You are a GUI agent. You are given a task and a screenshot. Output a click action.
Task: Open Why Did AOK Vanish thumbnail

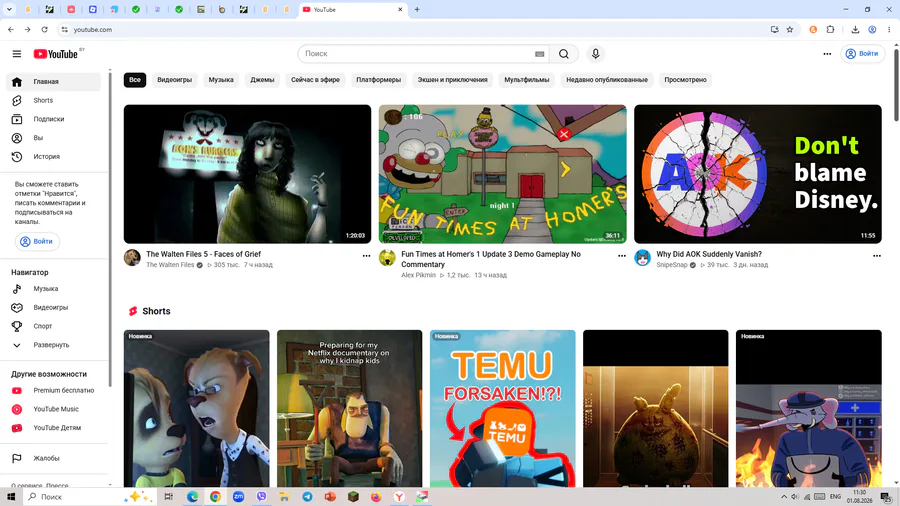click(758, 174)
